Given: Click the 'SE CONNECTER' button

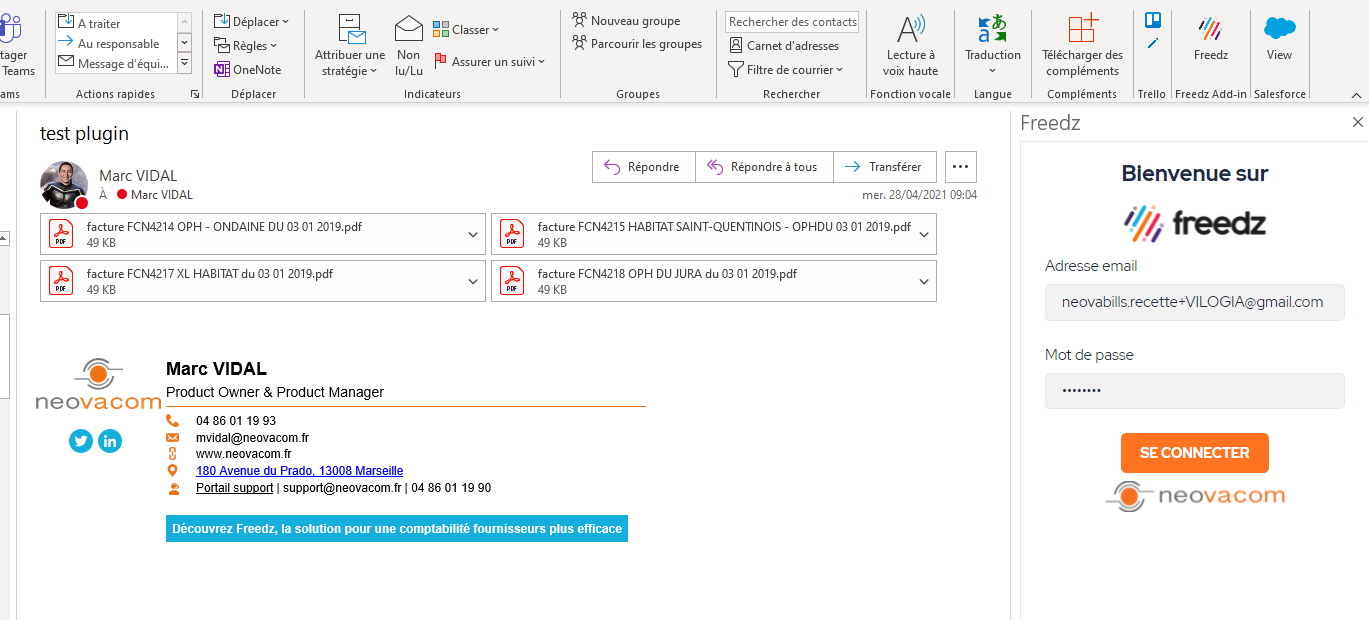Looking at the screenshot, I should pos(1194,453).
